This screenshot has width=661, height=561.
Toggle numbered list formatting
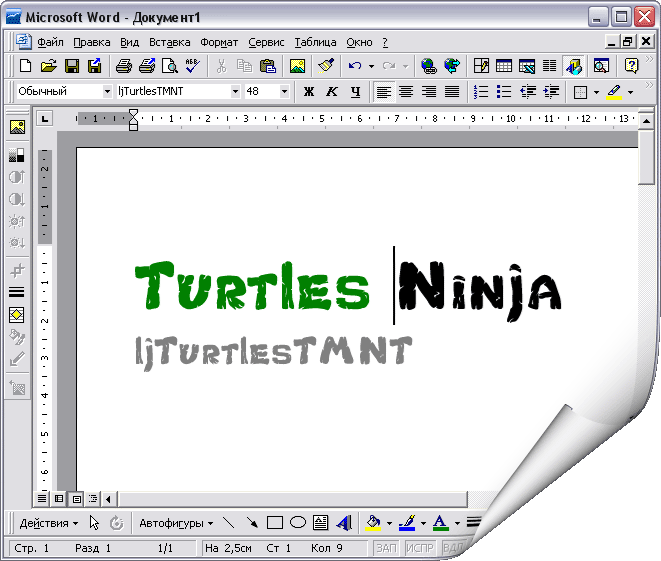pyautogui.click(x=481, y=91)
